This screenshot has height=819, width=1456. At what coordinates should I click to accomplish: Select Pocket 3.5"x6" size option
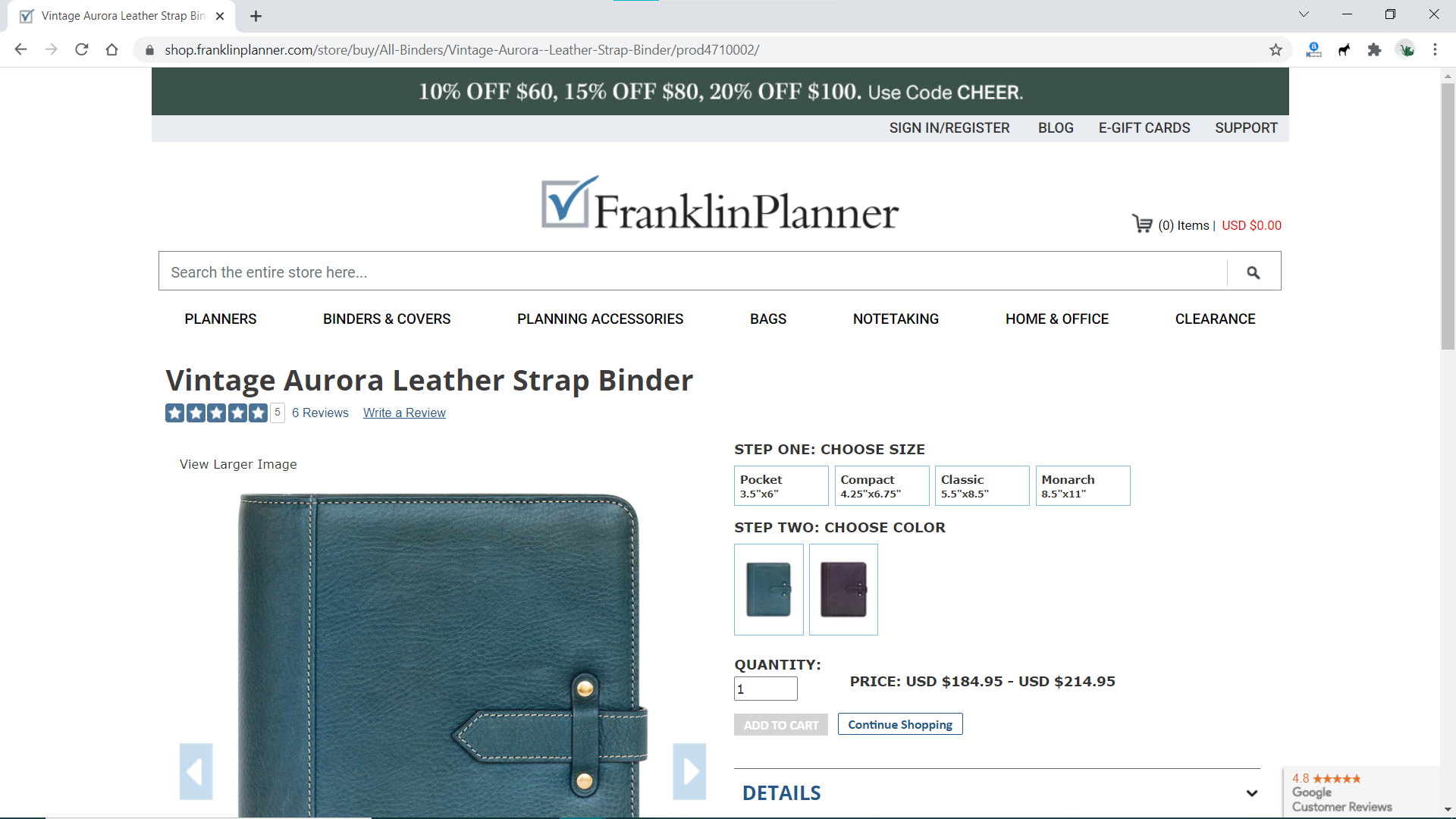[781, 486]
